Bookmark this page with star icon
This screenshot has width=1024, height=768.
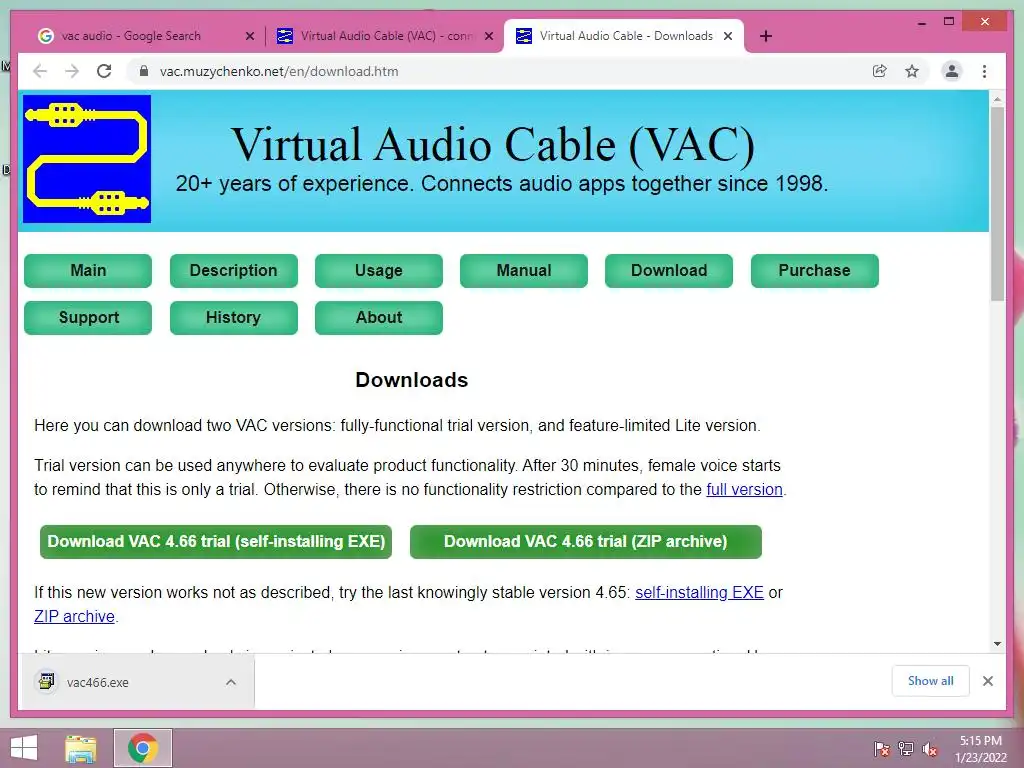912,71
